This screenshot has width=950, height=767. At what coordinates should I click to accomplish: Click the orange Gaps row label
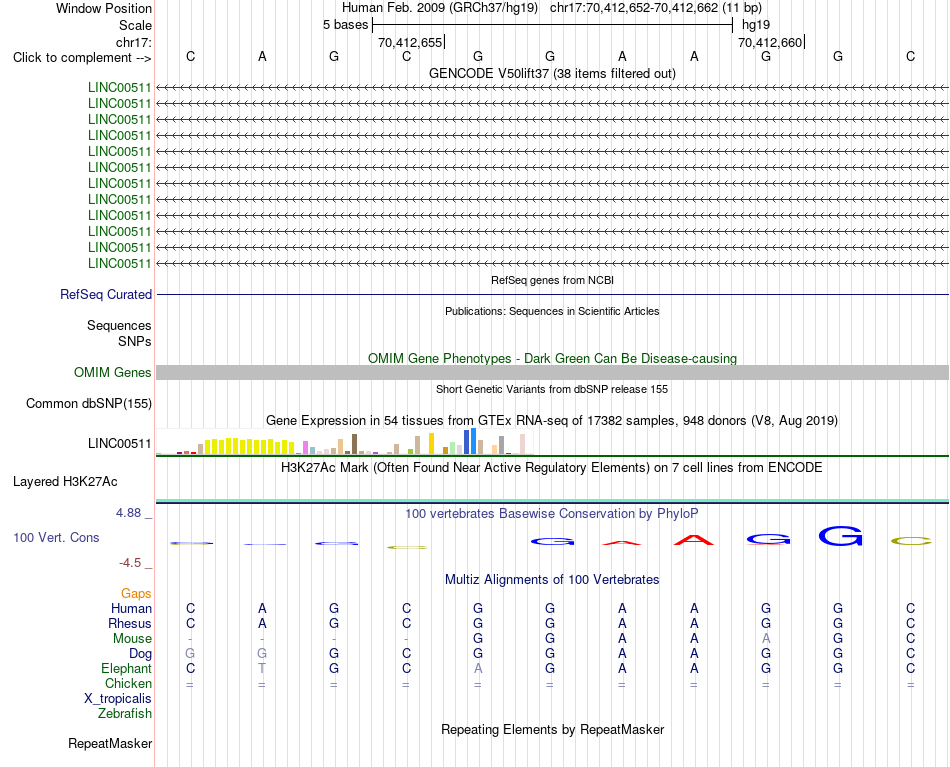pos(136,594)
